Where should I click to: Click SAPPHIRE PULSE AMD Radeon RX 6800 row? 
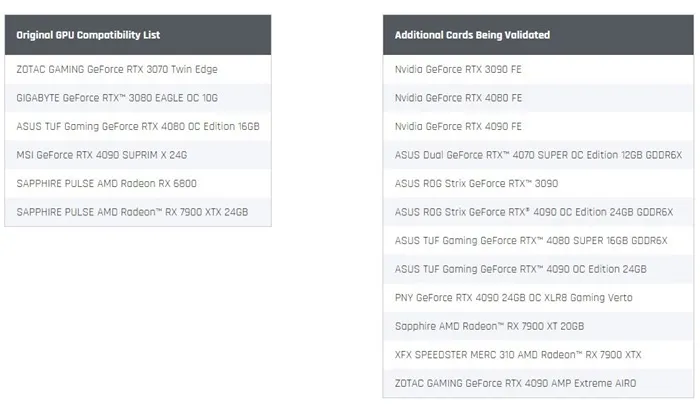tap(138, 184)
